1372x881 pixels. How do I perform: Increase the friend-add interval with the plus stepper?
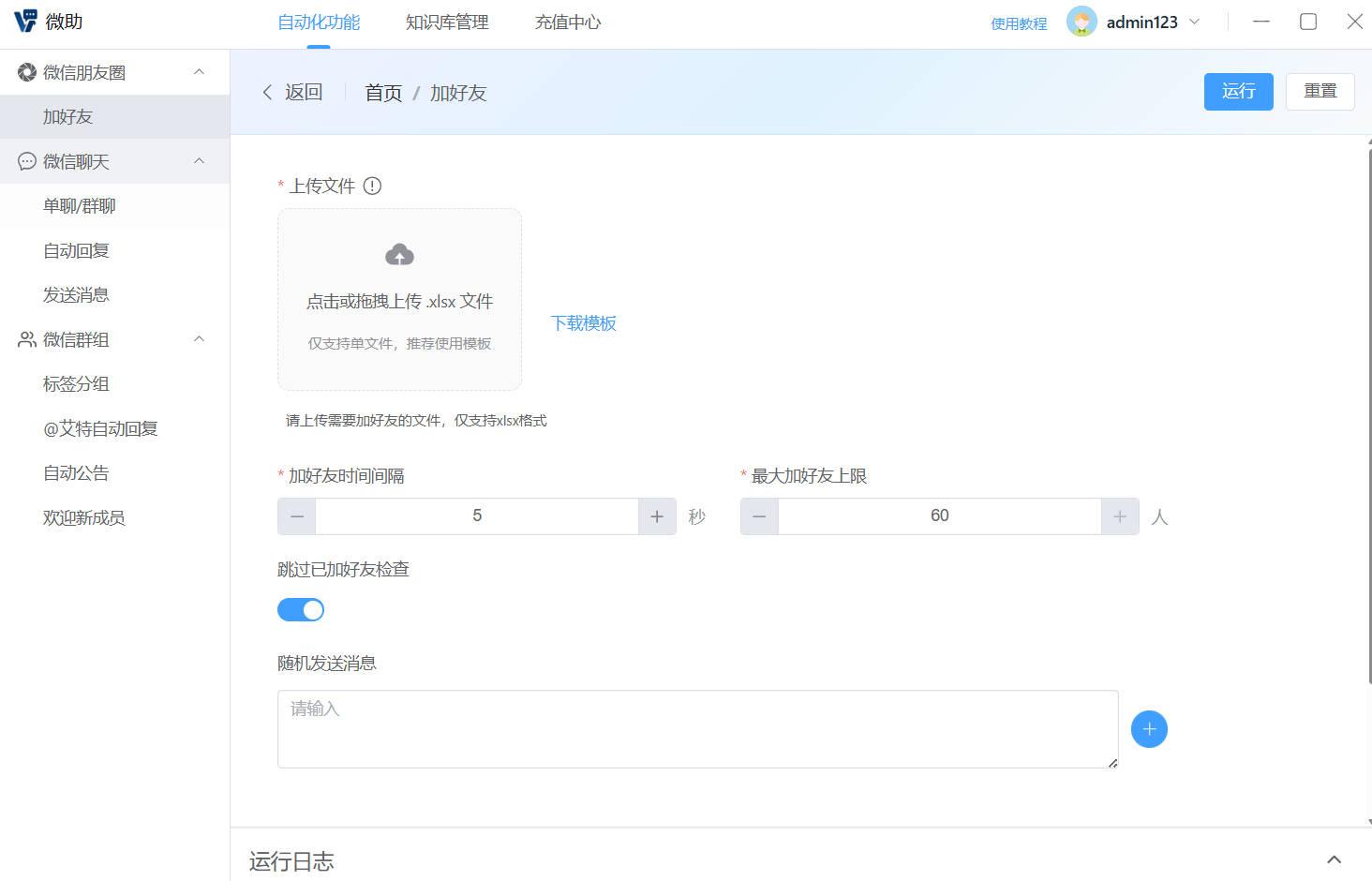point(656,515)
